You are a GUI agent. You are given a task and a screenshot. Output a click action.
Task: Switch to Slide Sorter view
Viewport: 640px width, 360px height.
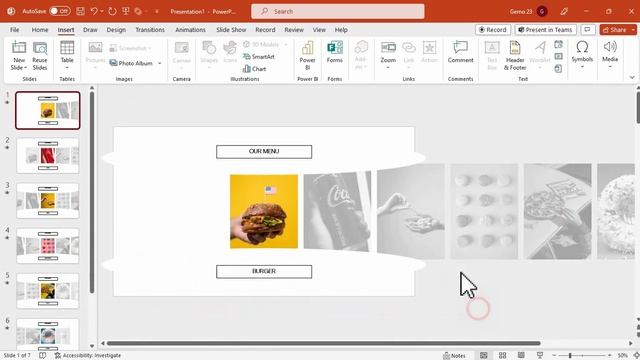click(502, 356)
